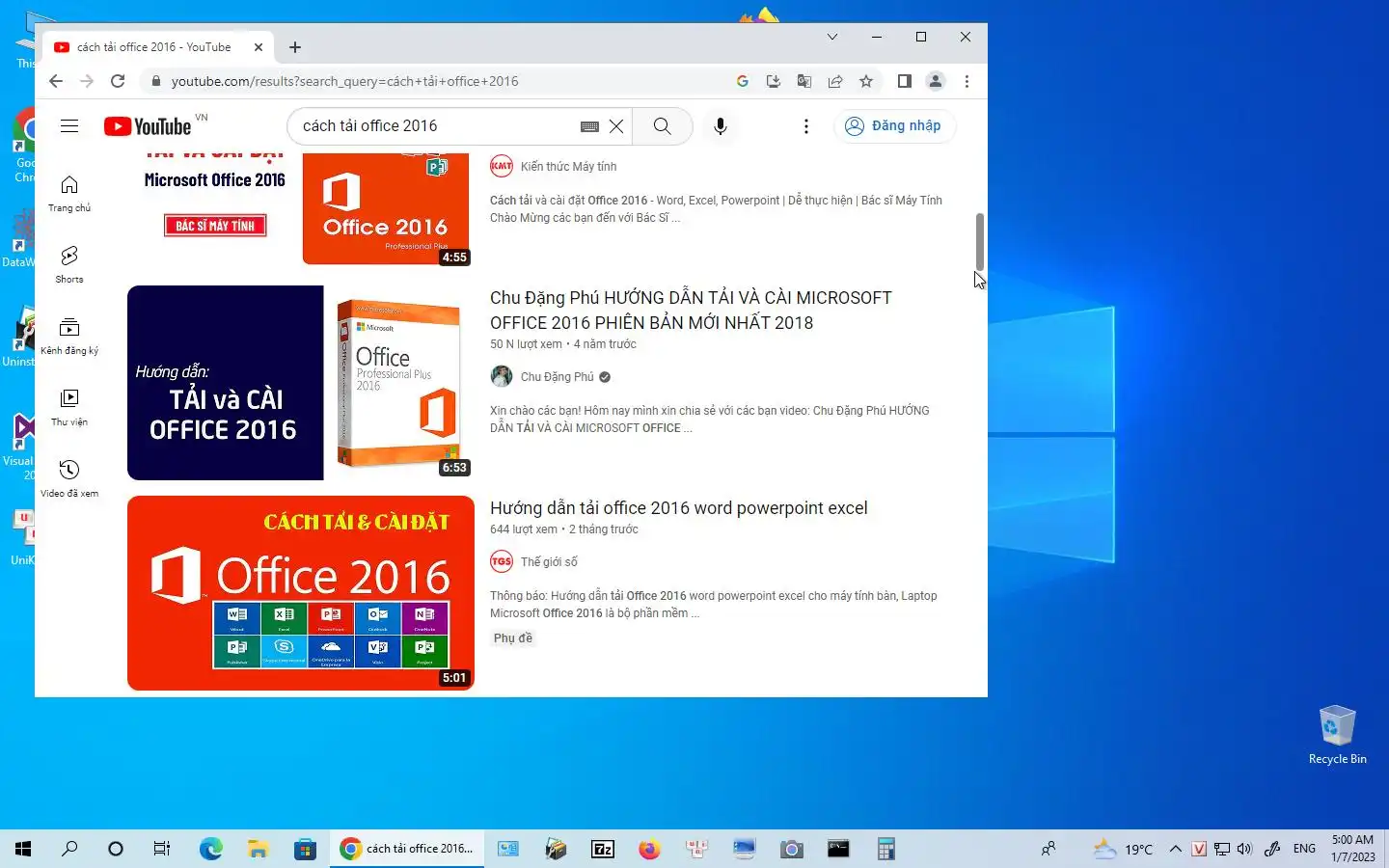Open Cortana circle on taskbar
Screen dimensions: 1389x868
tap(116, 849)
